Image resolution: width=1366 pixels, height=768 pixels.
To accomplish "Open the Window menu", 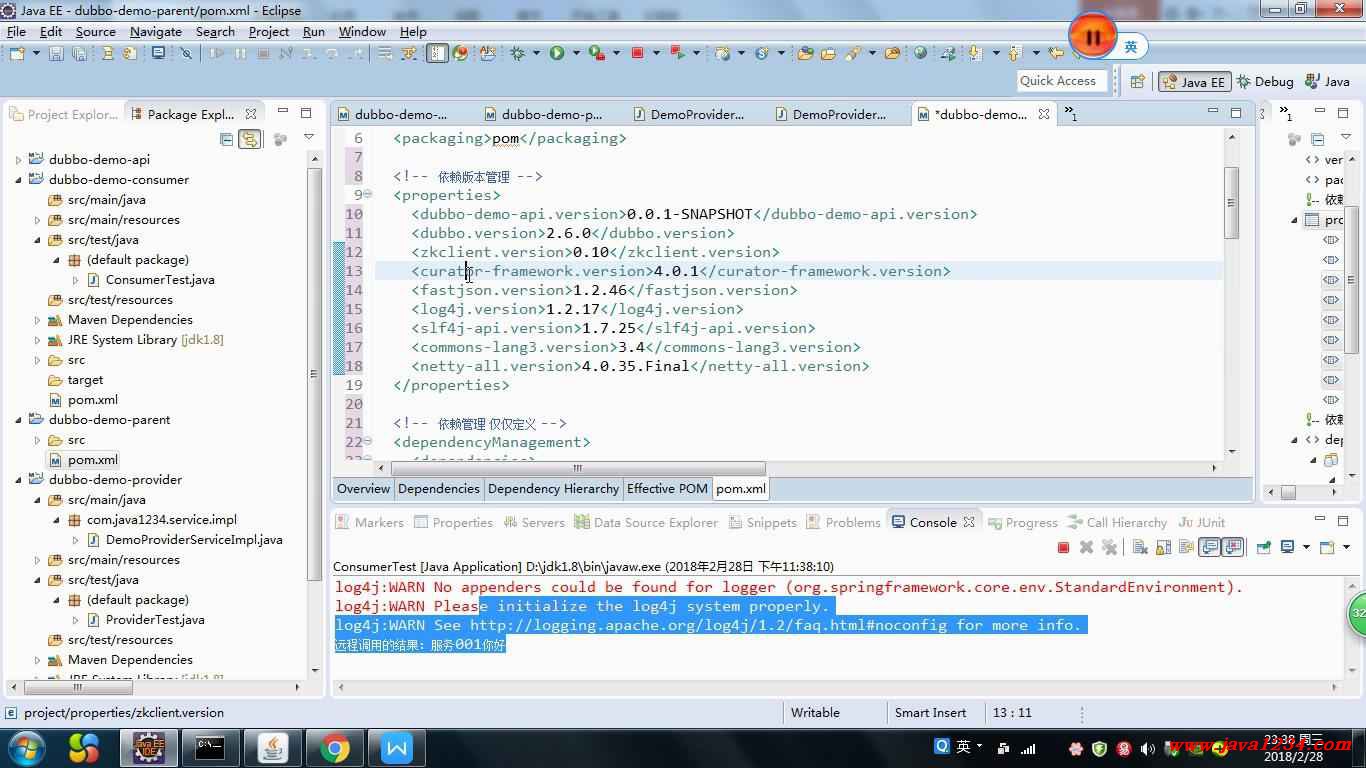I will tap(362, 31).
